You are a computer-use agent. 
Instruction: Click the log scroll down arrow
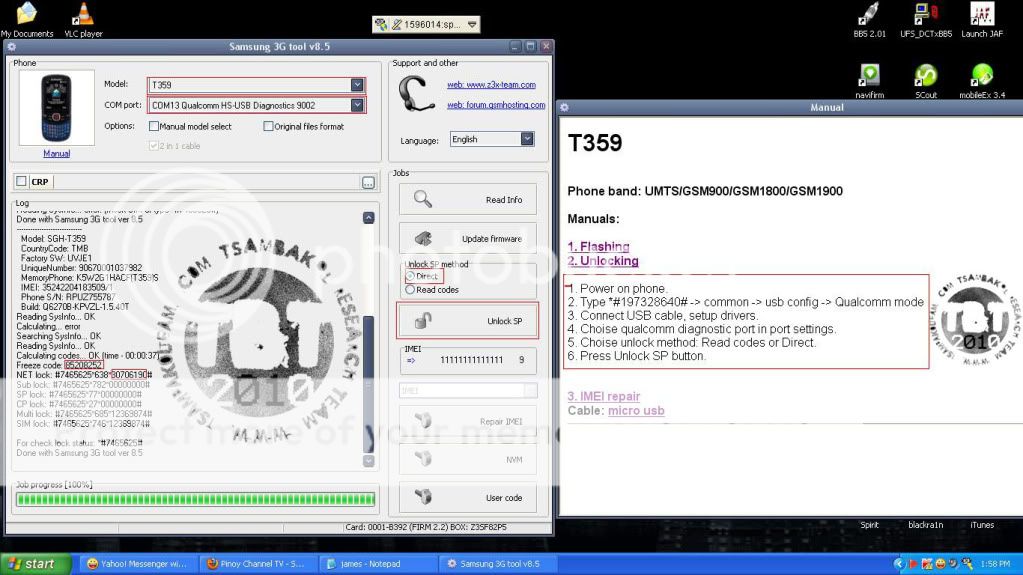[x=369, y=461]
